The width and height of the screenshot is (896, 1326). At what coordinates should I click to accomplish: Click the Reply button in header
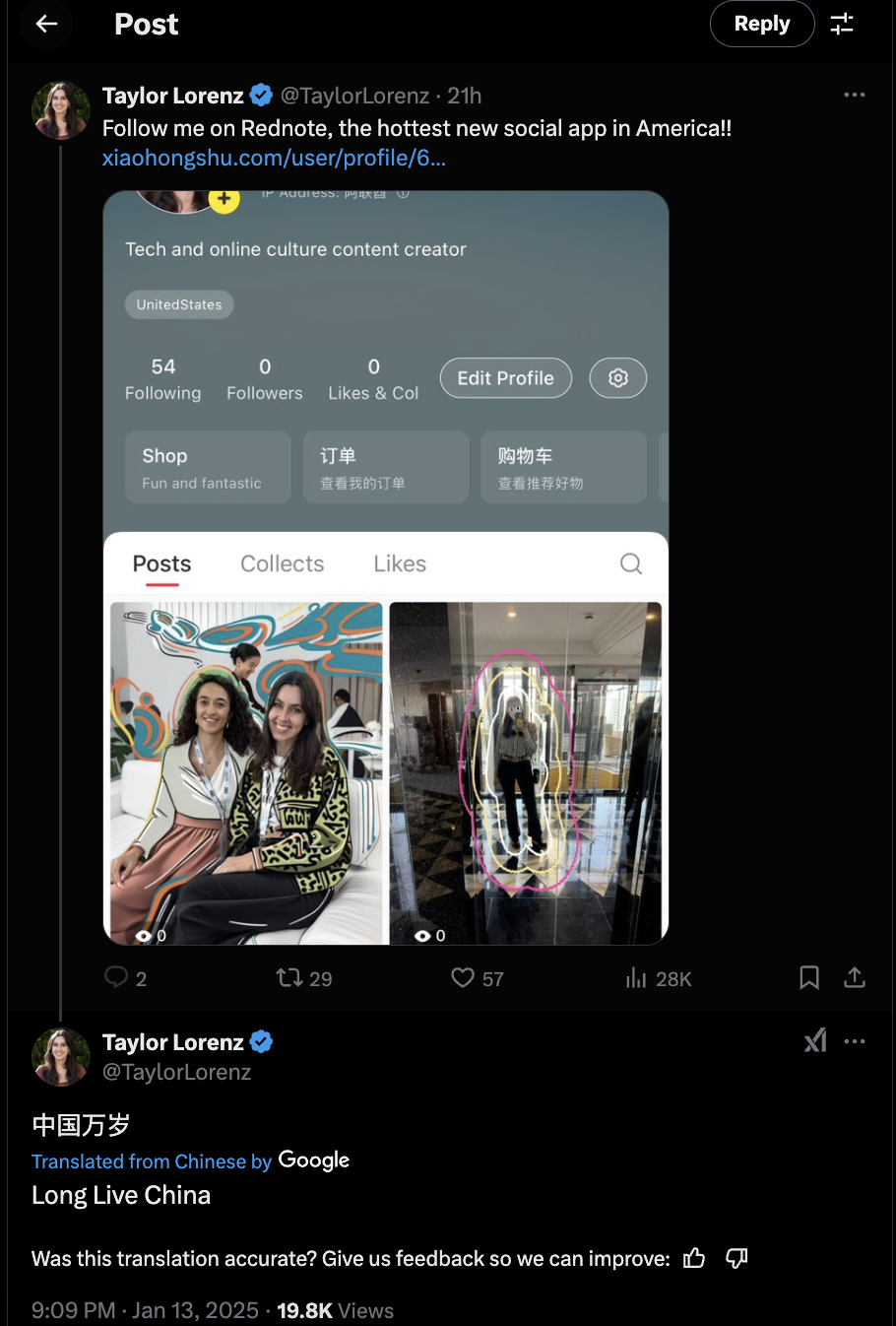[x=761, y=24]
